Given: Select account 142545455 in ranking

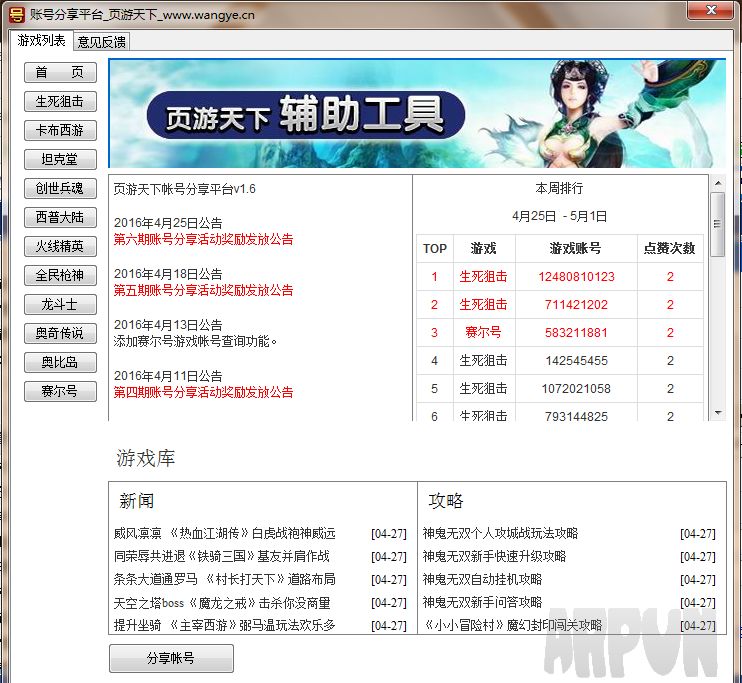Looking at the screenshot, I should click(576, 361).
